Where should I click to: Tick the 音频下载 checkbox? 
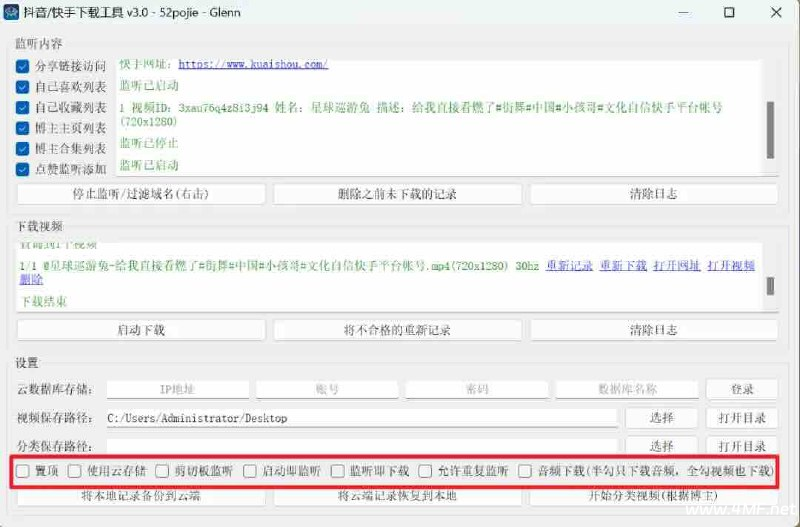point(525,471)
